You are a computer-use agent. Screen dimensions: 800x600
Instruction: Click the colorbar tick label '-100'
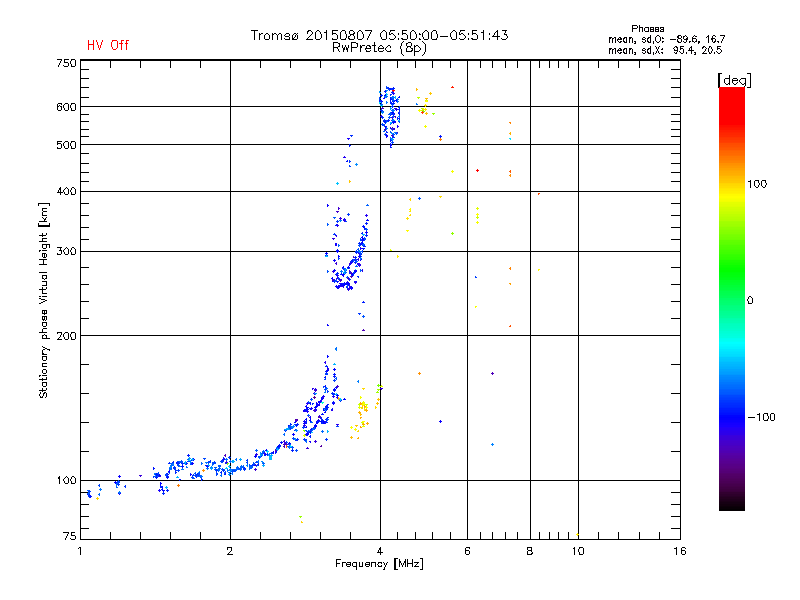[x=762, y=417]
